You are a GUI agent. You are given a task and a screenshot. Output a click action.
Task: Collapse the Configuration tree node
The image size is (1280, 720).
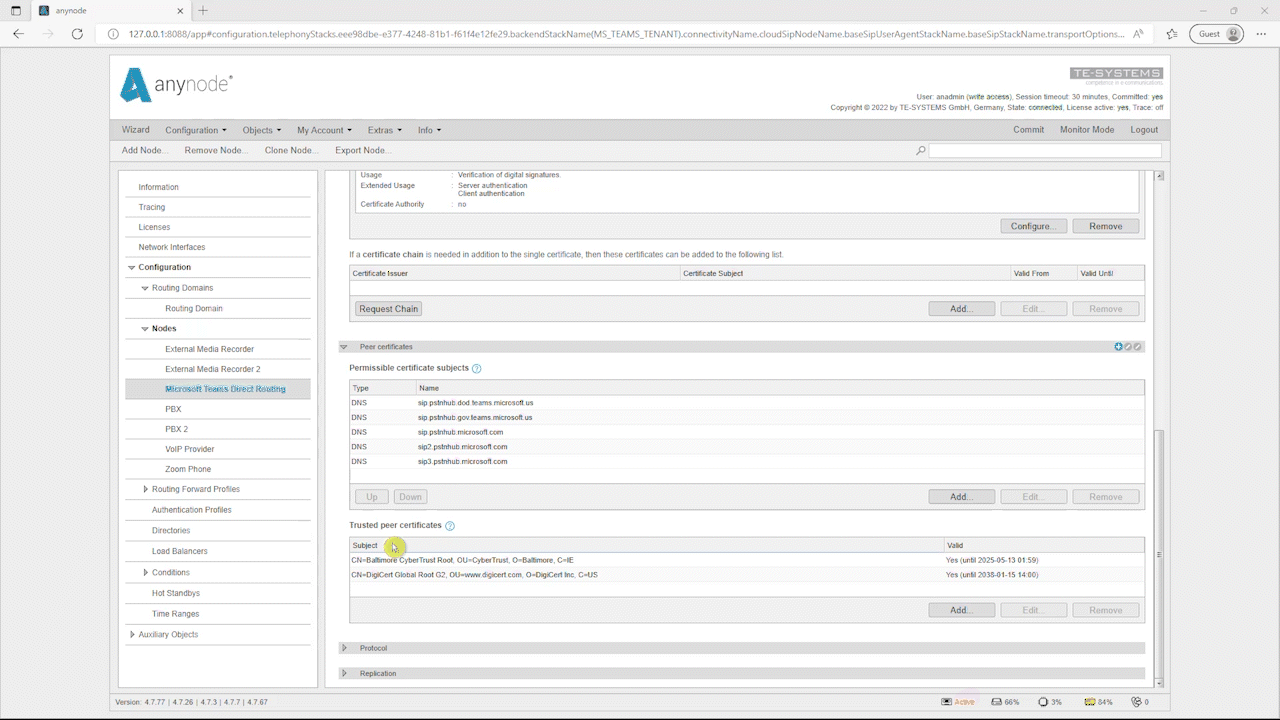[132, 268]
